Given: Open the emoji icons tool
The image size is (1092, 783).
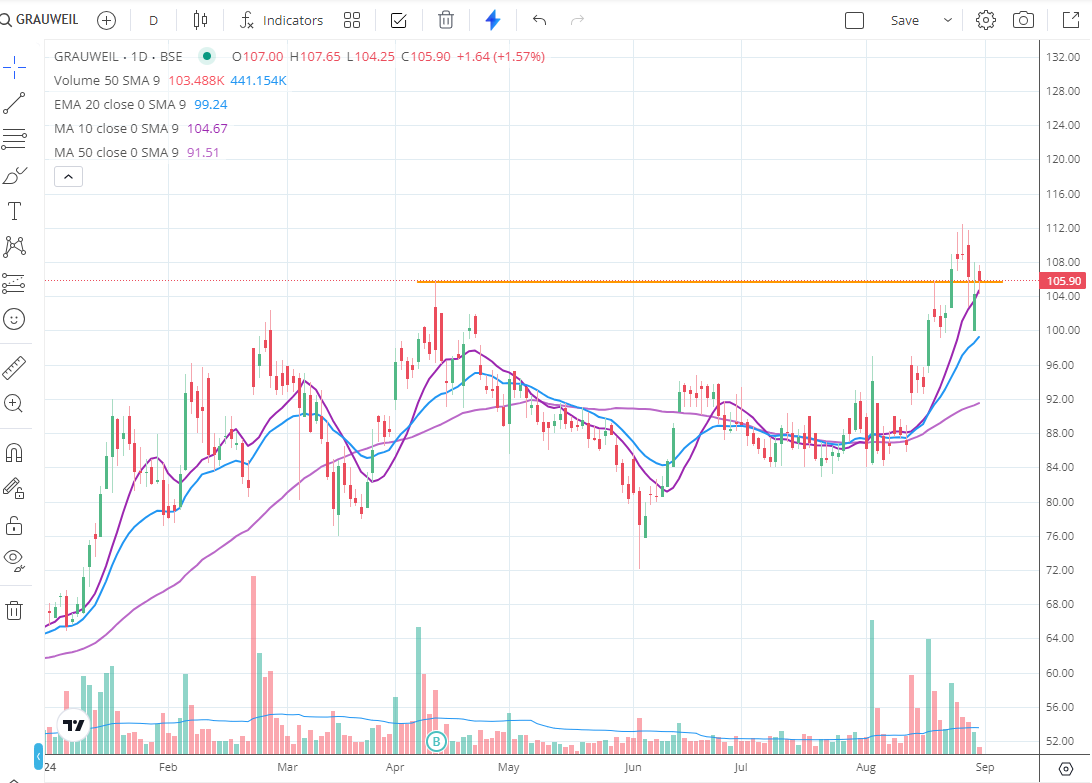Looking at the screenshot, I should point(14,319).
